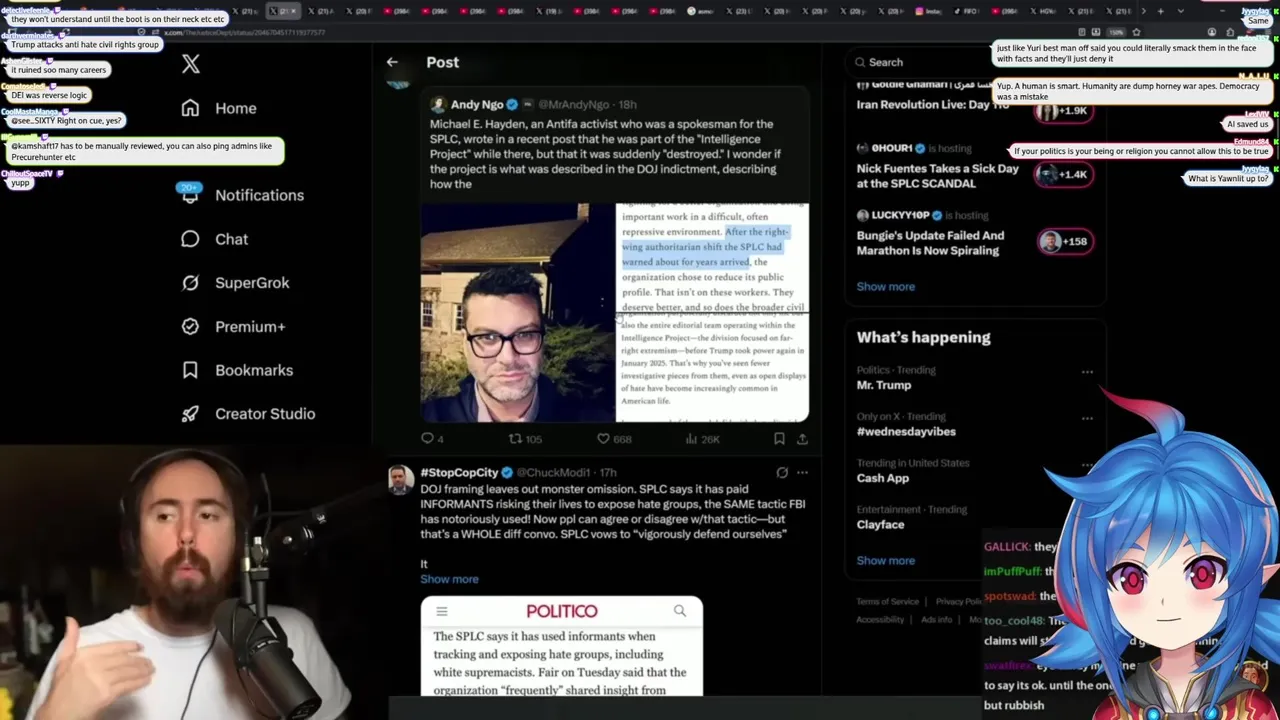Open Andy Ngo's avatar
The image size is (1280, 720).
(438, 104)
